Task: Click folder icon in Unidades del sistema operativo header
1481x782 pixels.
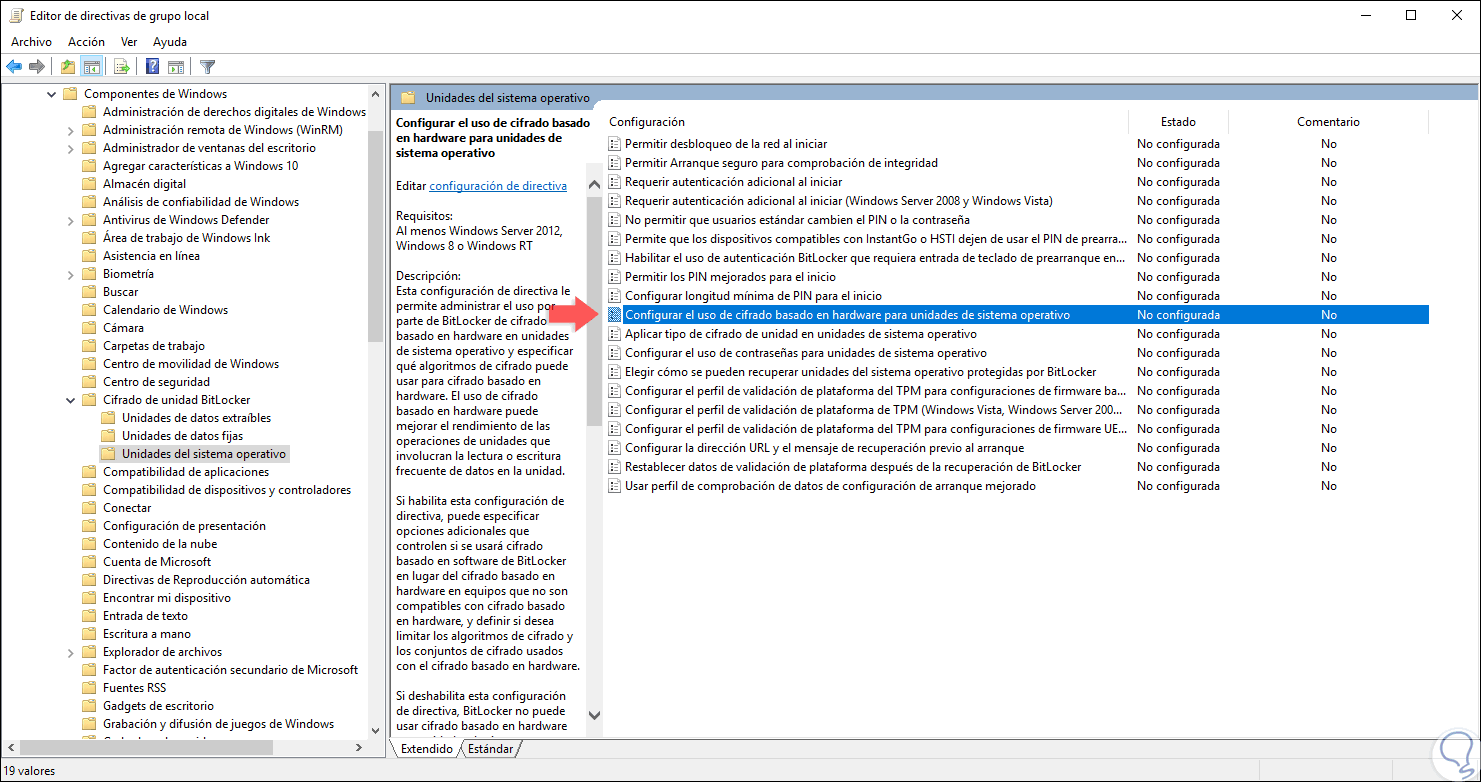Action: pos(408,98)
